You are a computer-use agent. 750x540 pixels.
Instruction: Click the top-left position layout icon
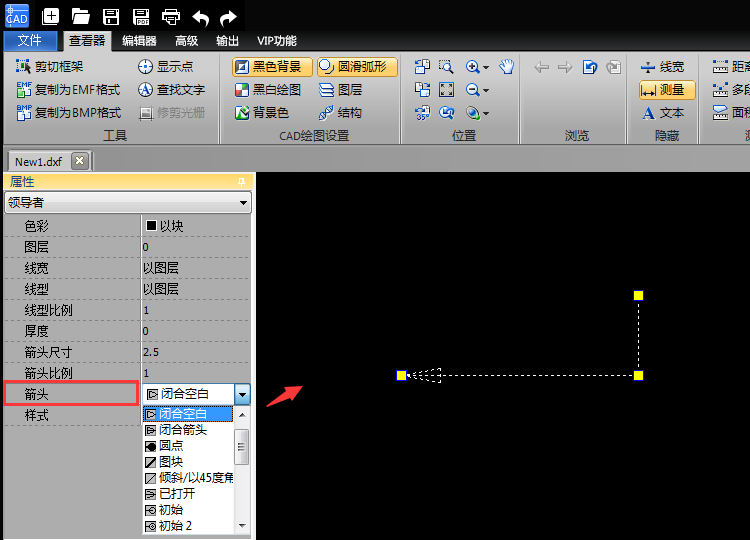(x=422, y=66)
